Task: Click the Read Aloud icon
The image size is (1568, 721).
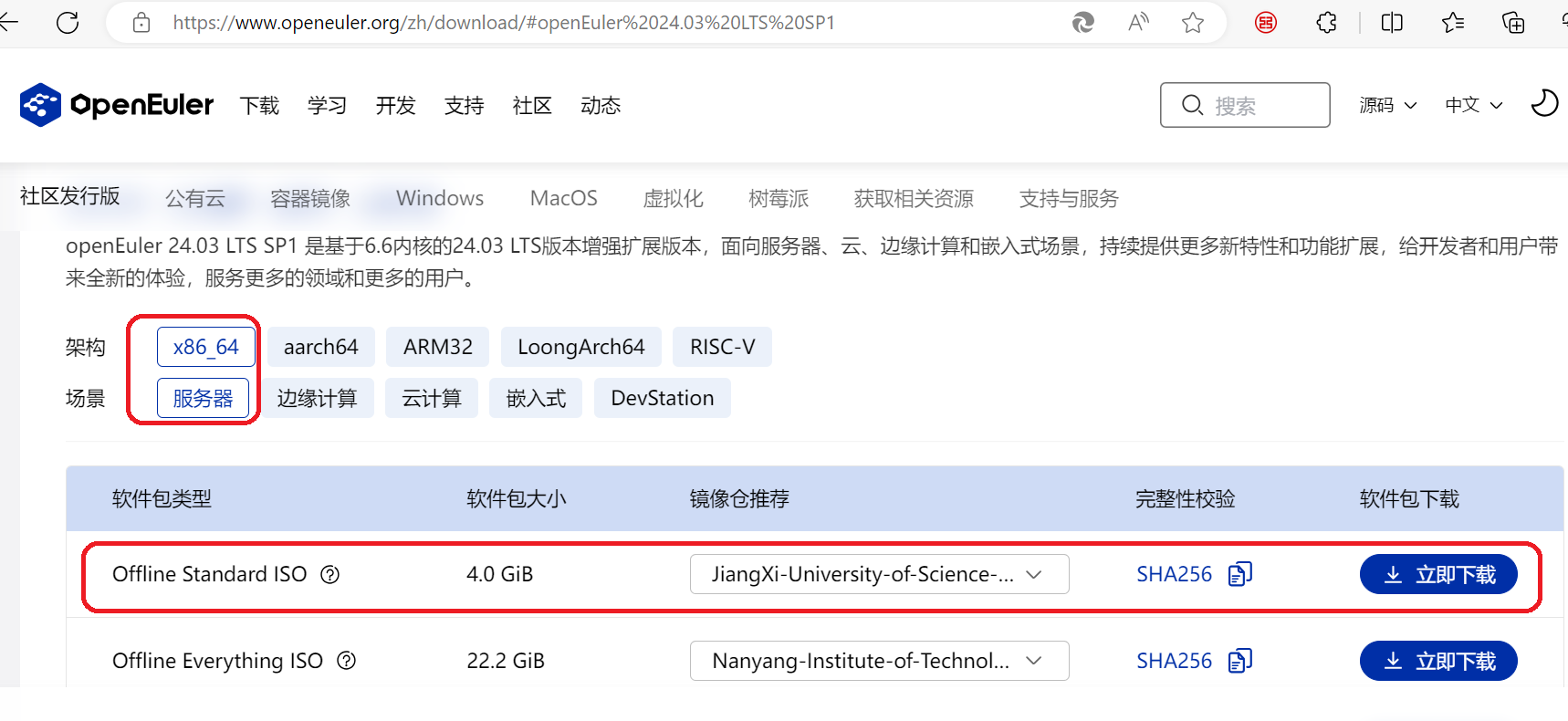Action: click(x=1138, y=23)
